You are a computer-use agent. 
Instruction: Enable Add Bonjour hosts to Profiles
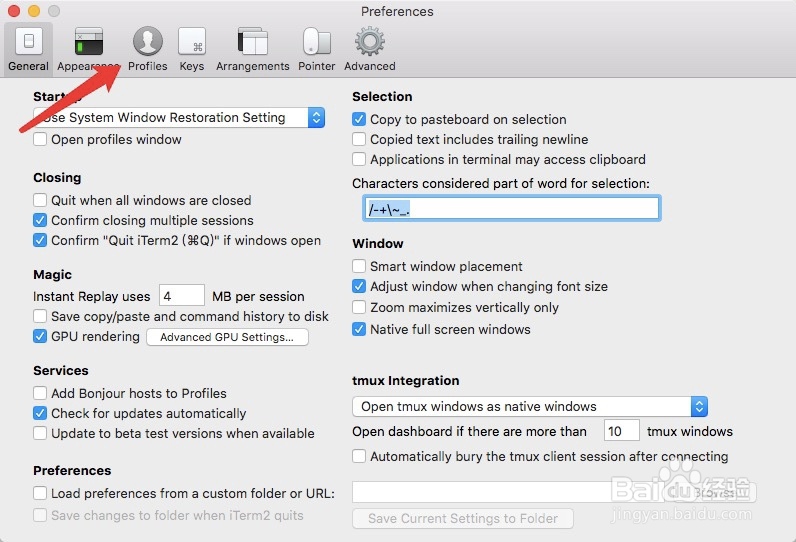point(40,393)
